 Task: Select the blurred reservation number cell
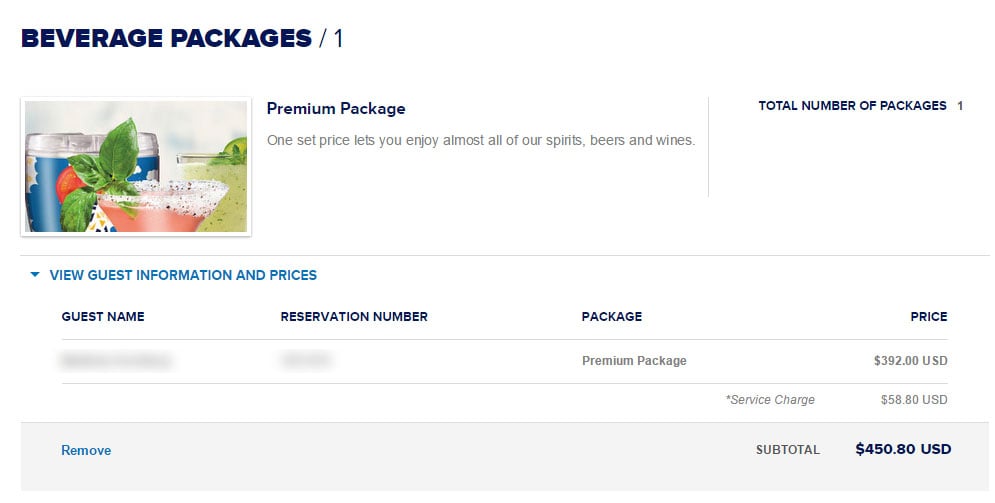point(306,360)
